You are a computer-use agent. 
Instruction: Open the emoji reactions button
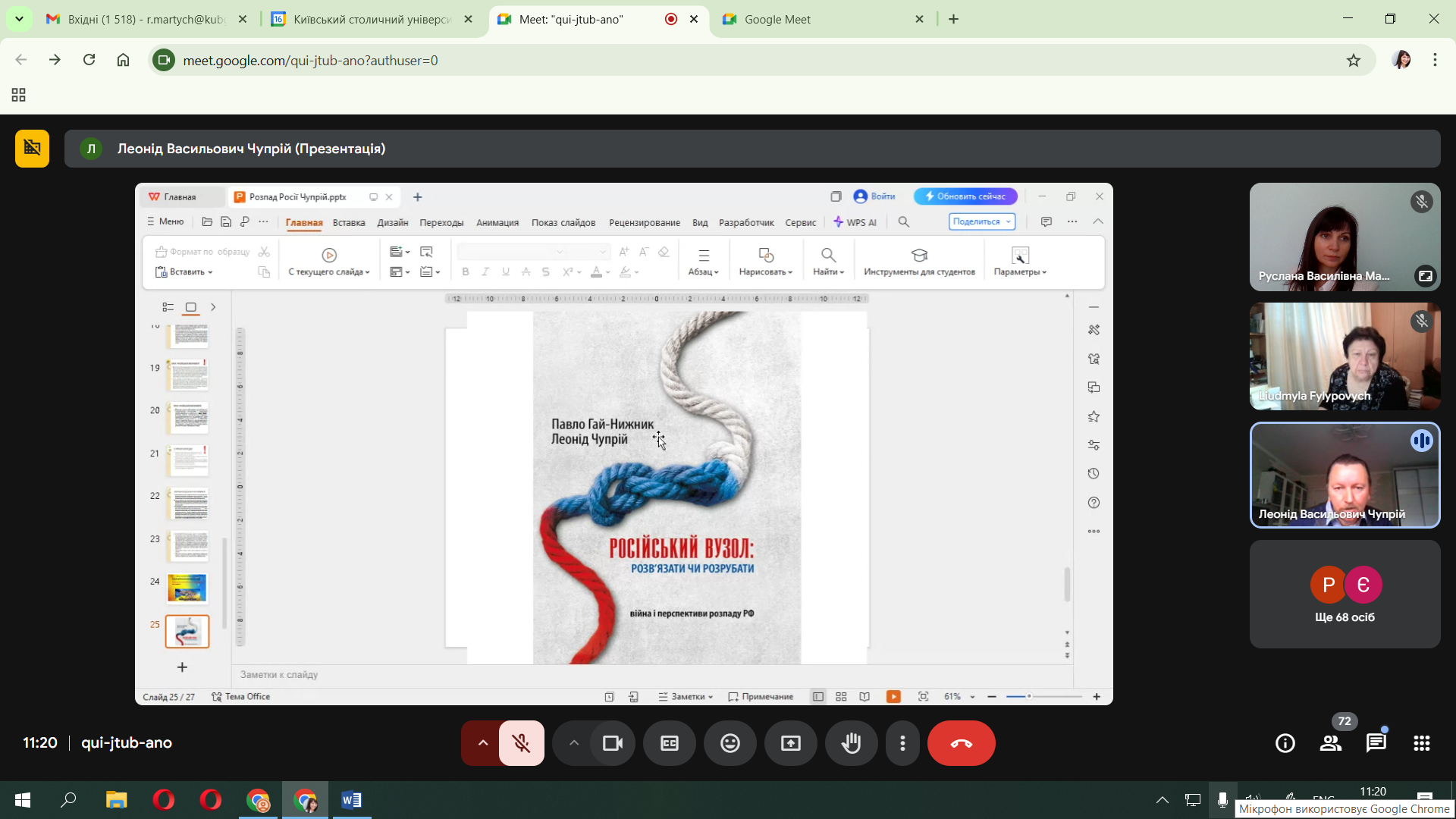(x=730, y=743)
